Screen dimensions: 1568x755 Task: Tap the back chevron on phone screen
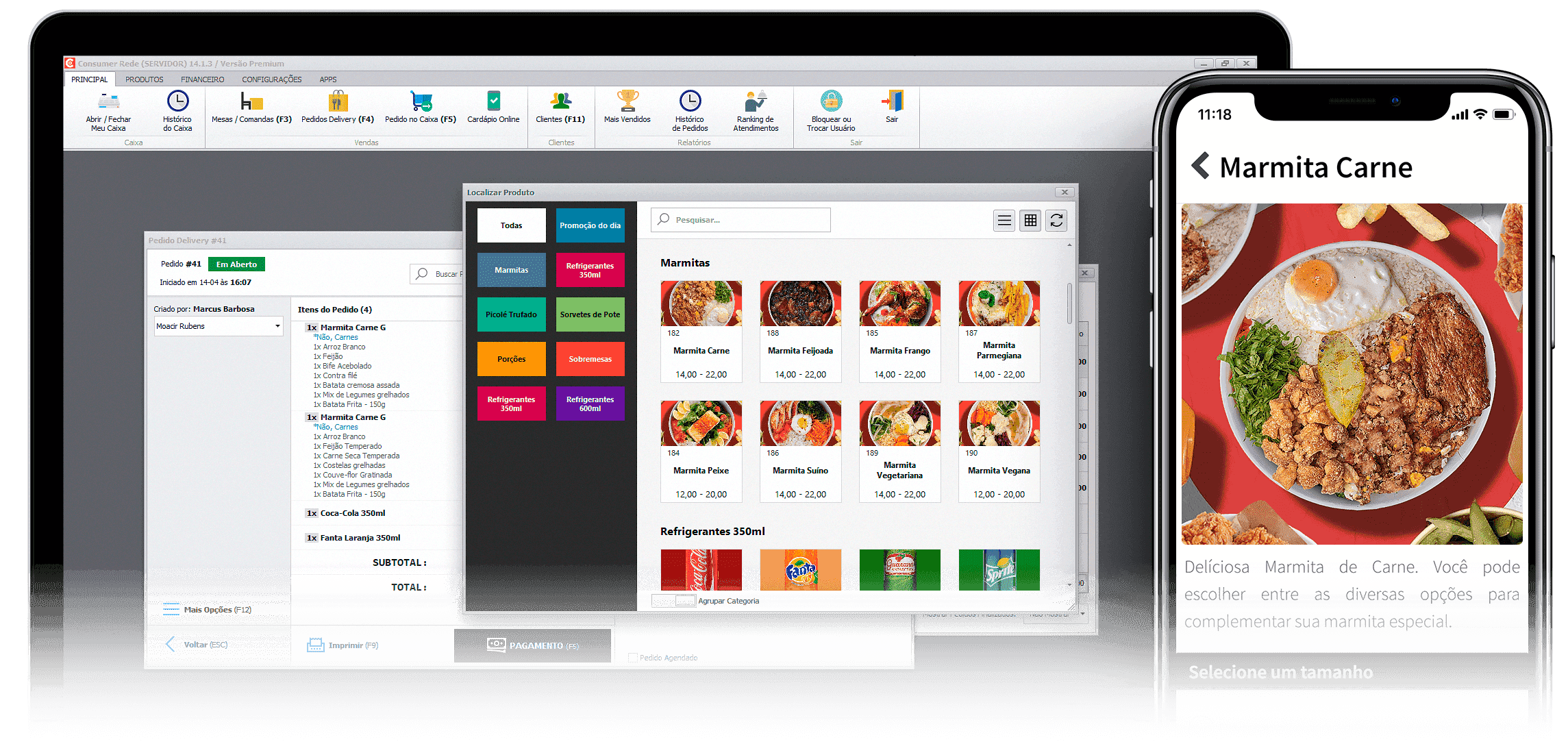[1200, 165]
